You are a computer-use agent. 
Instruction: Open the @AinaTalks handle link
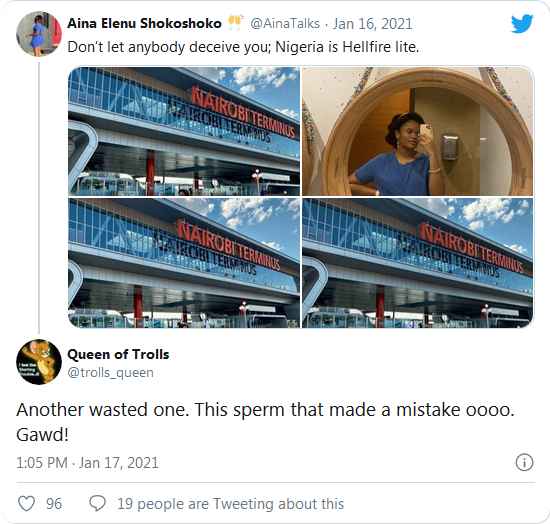pyautogui.click(x=284, y=23)
